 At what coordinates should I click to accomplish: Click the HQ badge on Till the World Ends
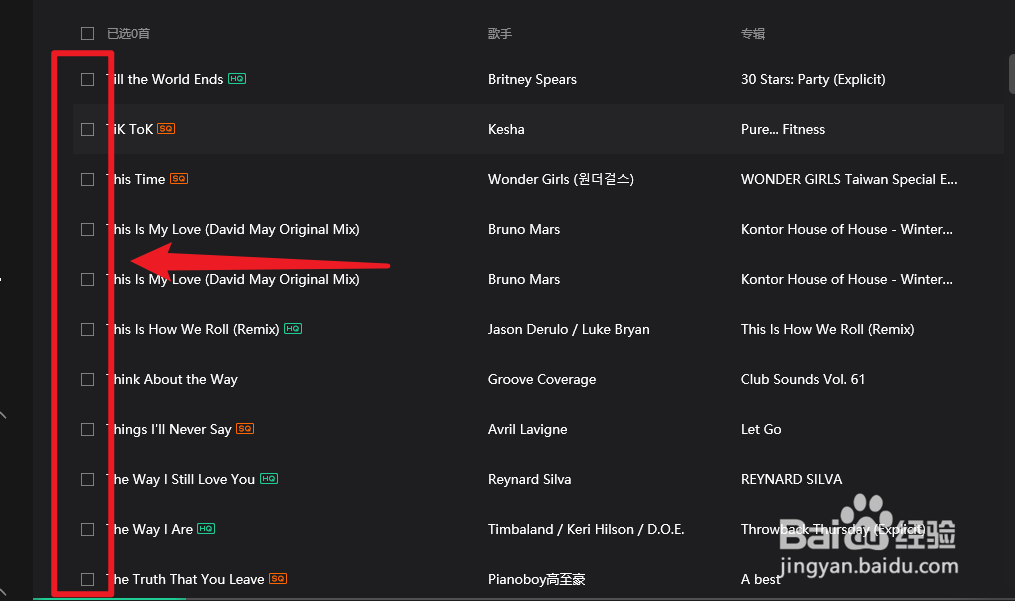237,79
